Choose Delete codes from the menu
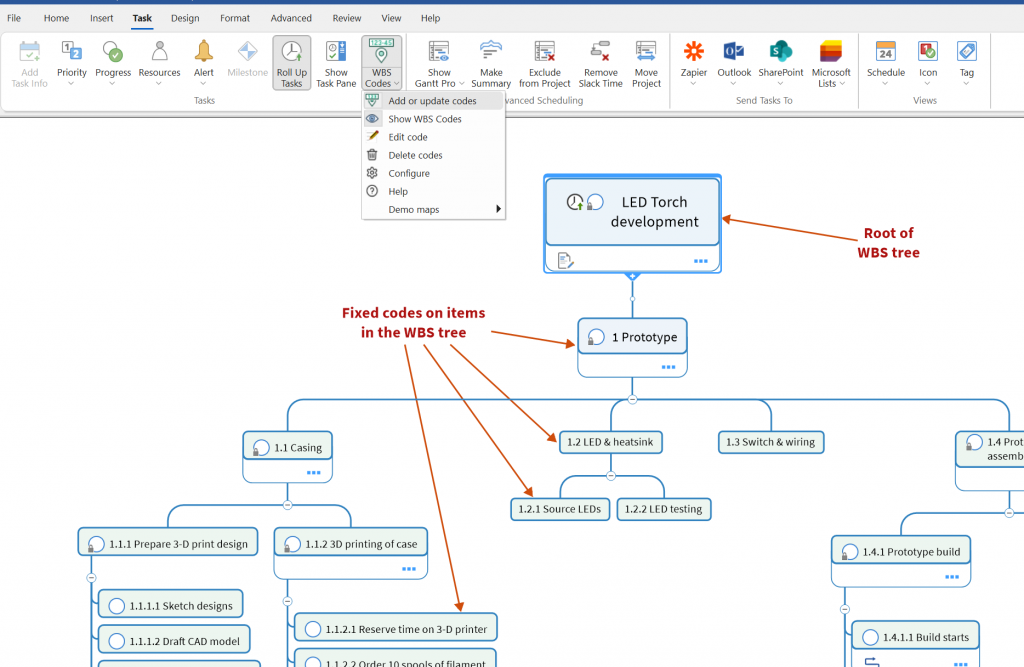 pos(415,155)
